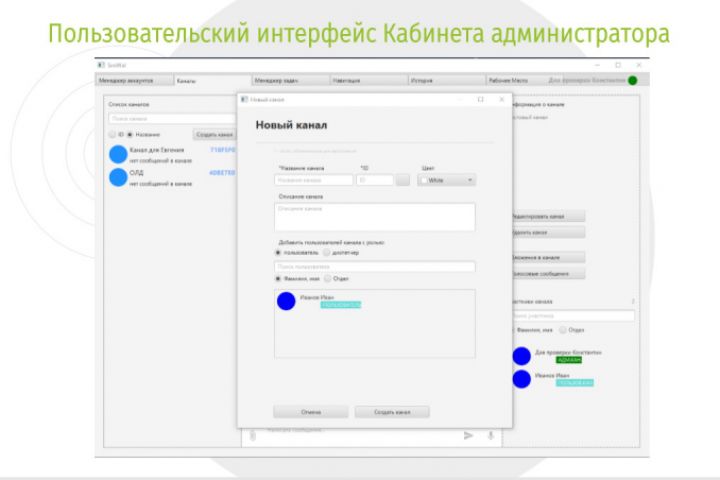Select the ОЛД channel avatar
Screen dimensions: 720x480
click(x=118, y=177)
